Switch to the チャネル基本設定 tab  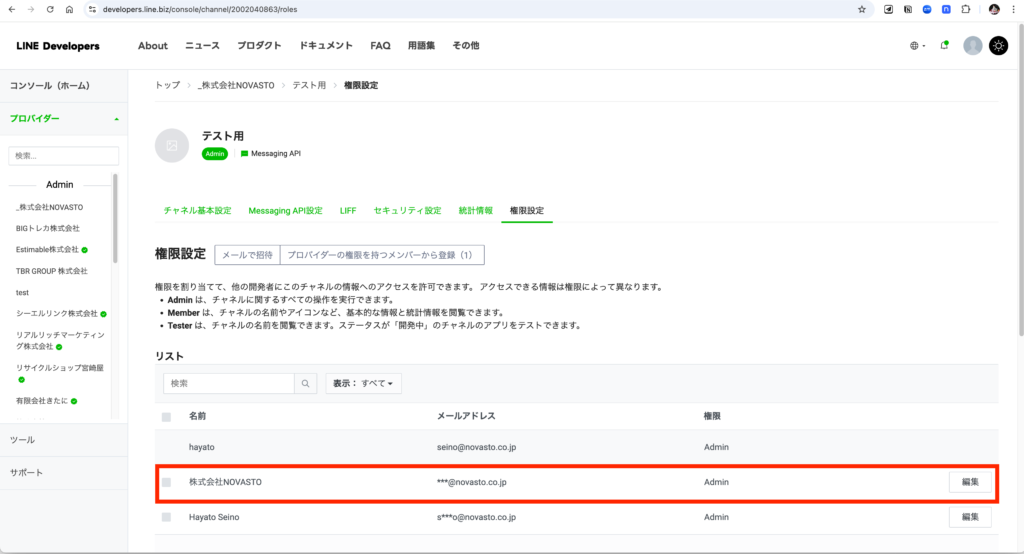pyautogui.click(x=197, y=210)
